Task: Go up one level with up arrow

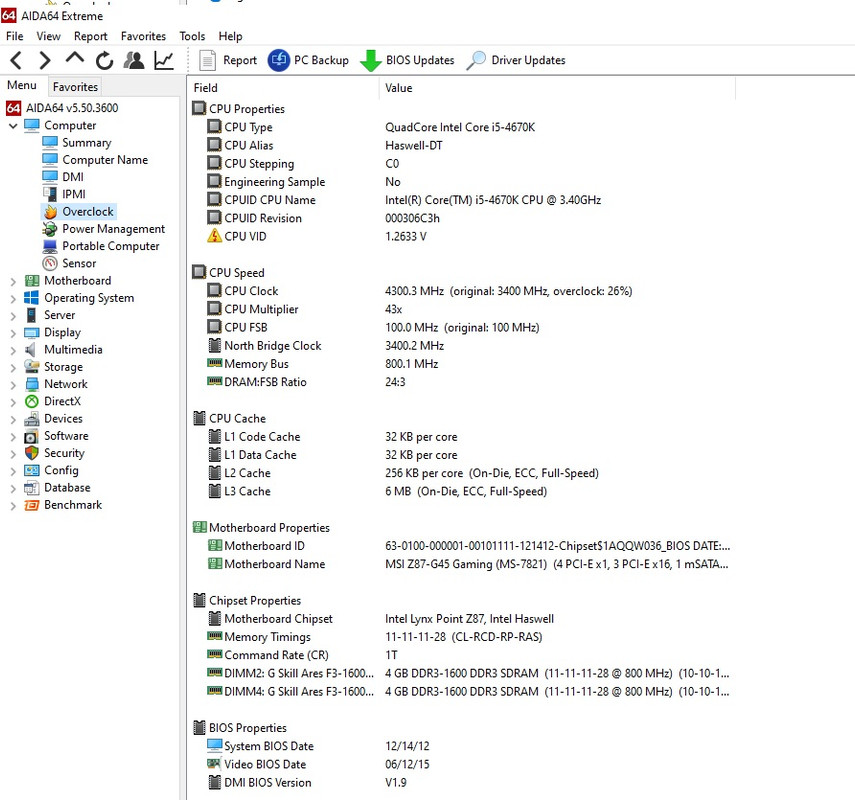Action: [x=75, y=58]
